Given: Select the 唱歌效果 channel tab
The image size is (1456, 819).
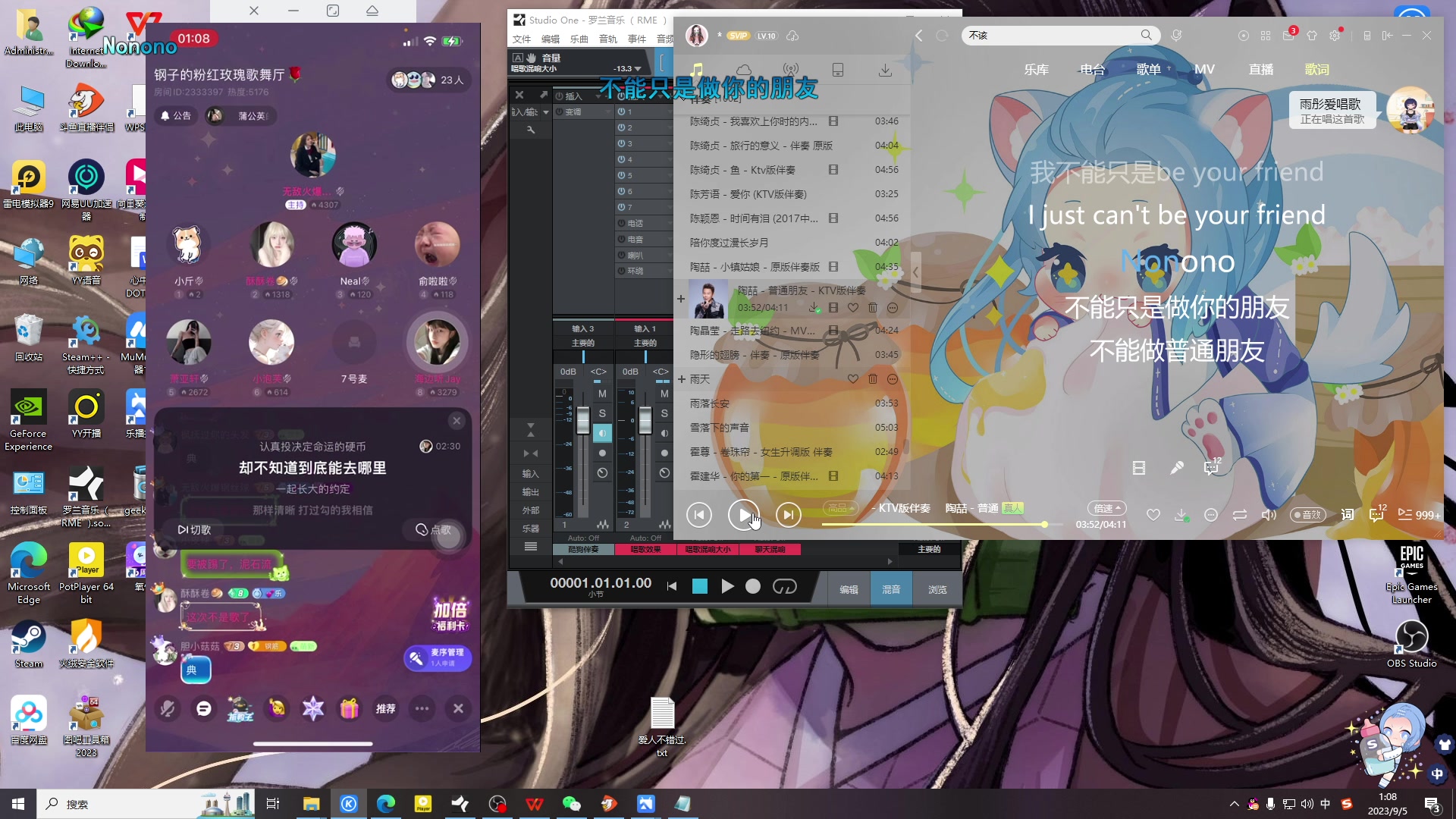Looking at the screenshot, I should (x=645, y=549).
